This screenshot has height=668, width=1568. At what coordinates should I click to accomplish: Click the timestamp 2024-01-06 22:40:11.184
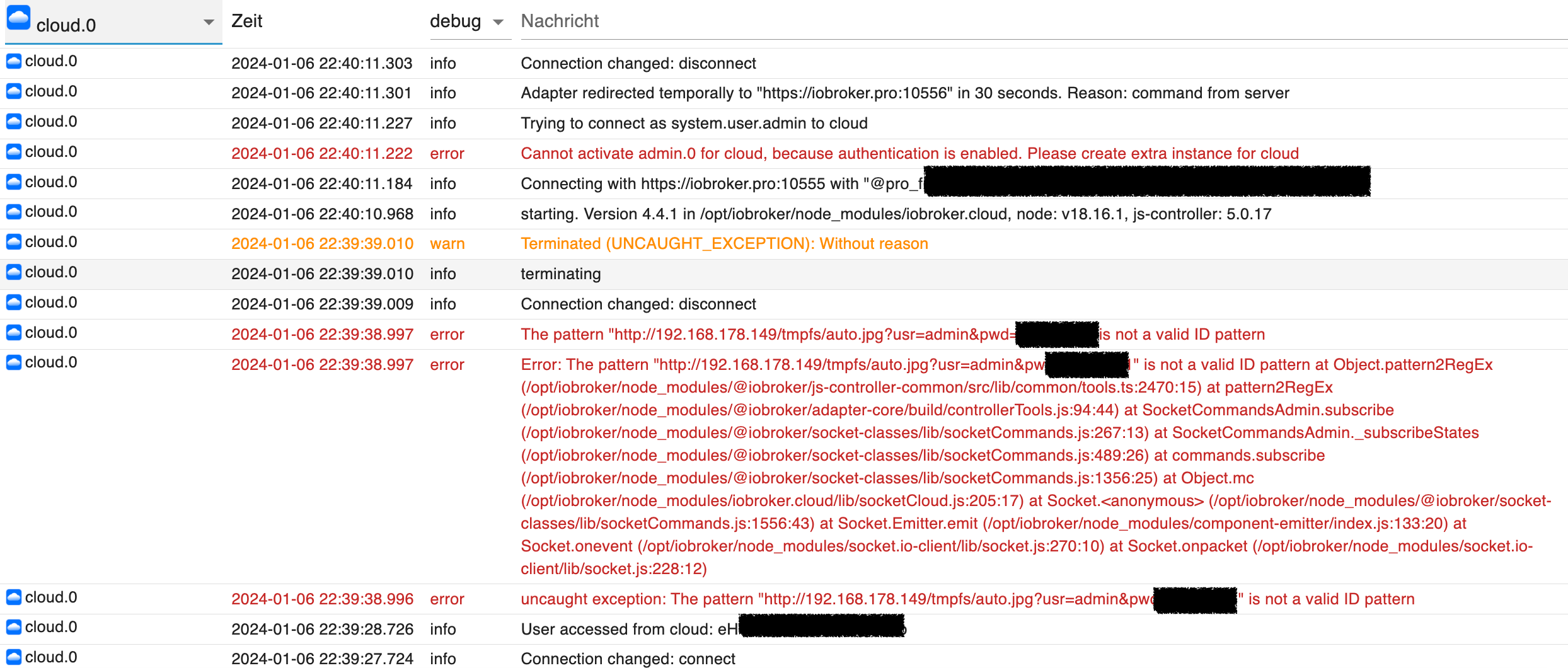(321, 184)
